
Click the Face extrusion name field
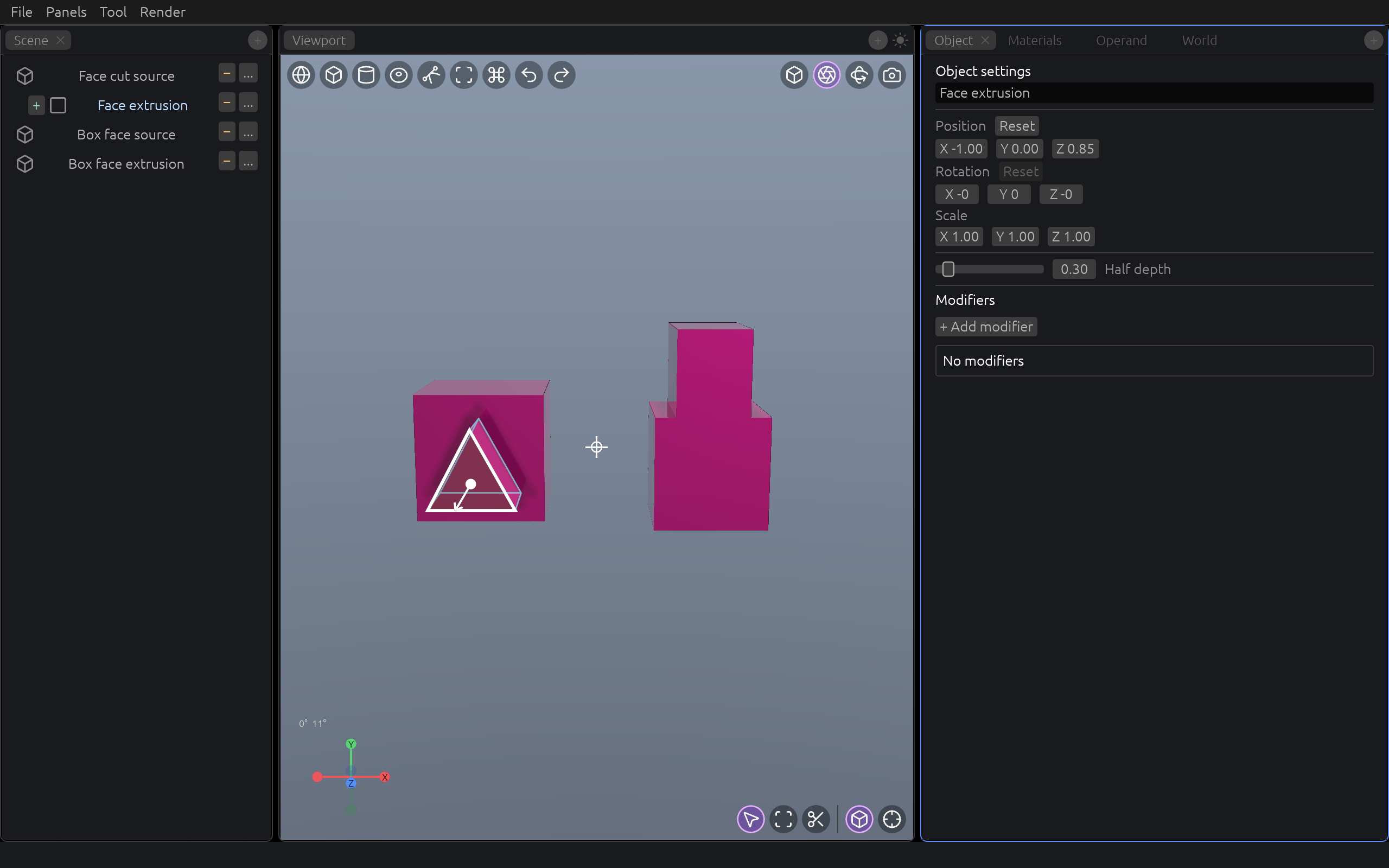coord(1154,93)
